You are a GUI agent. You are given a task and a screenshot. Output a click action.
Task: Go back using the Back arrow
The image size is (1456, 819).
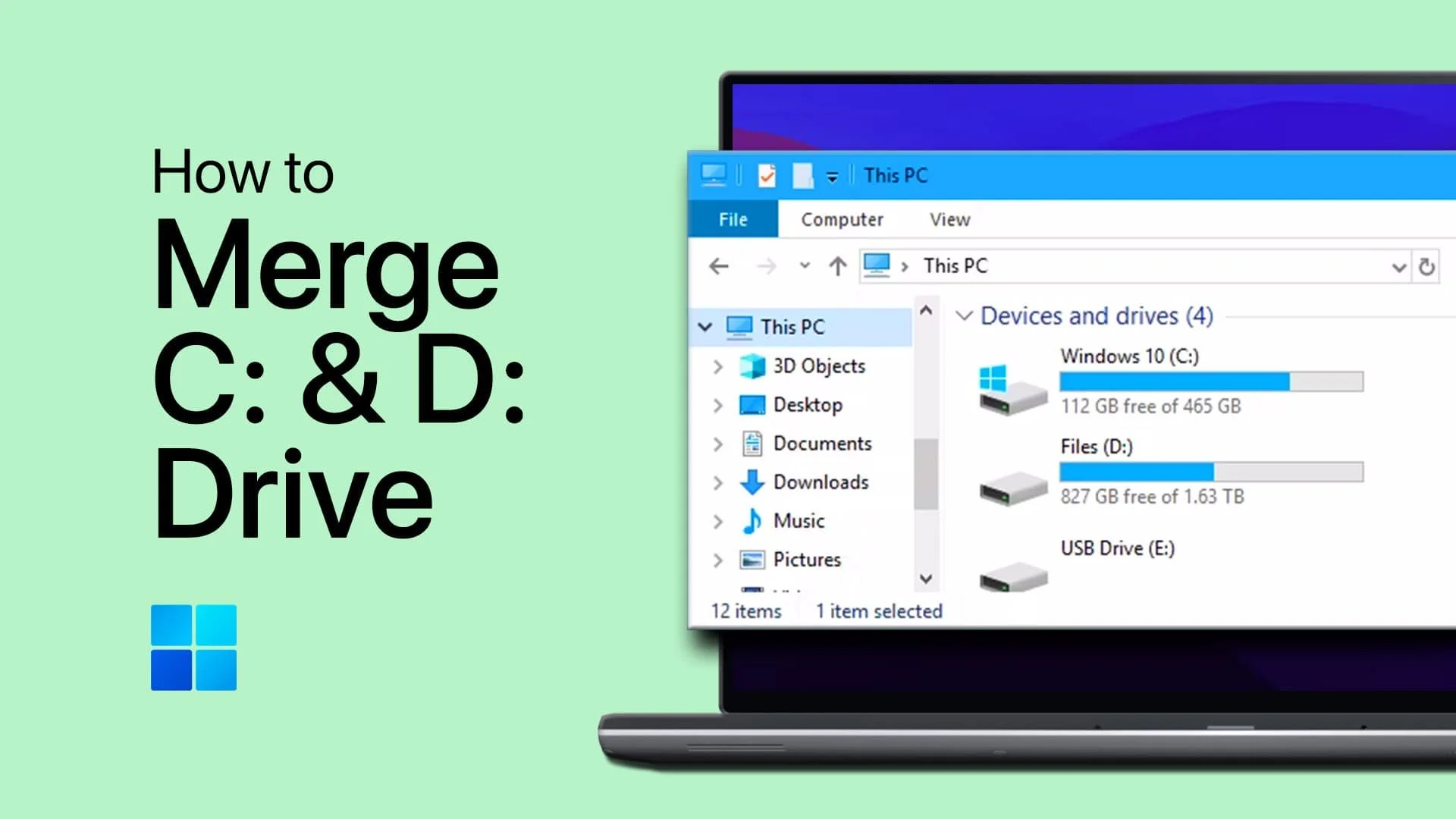pos(718,266)
